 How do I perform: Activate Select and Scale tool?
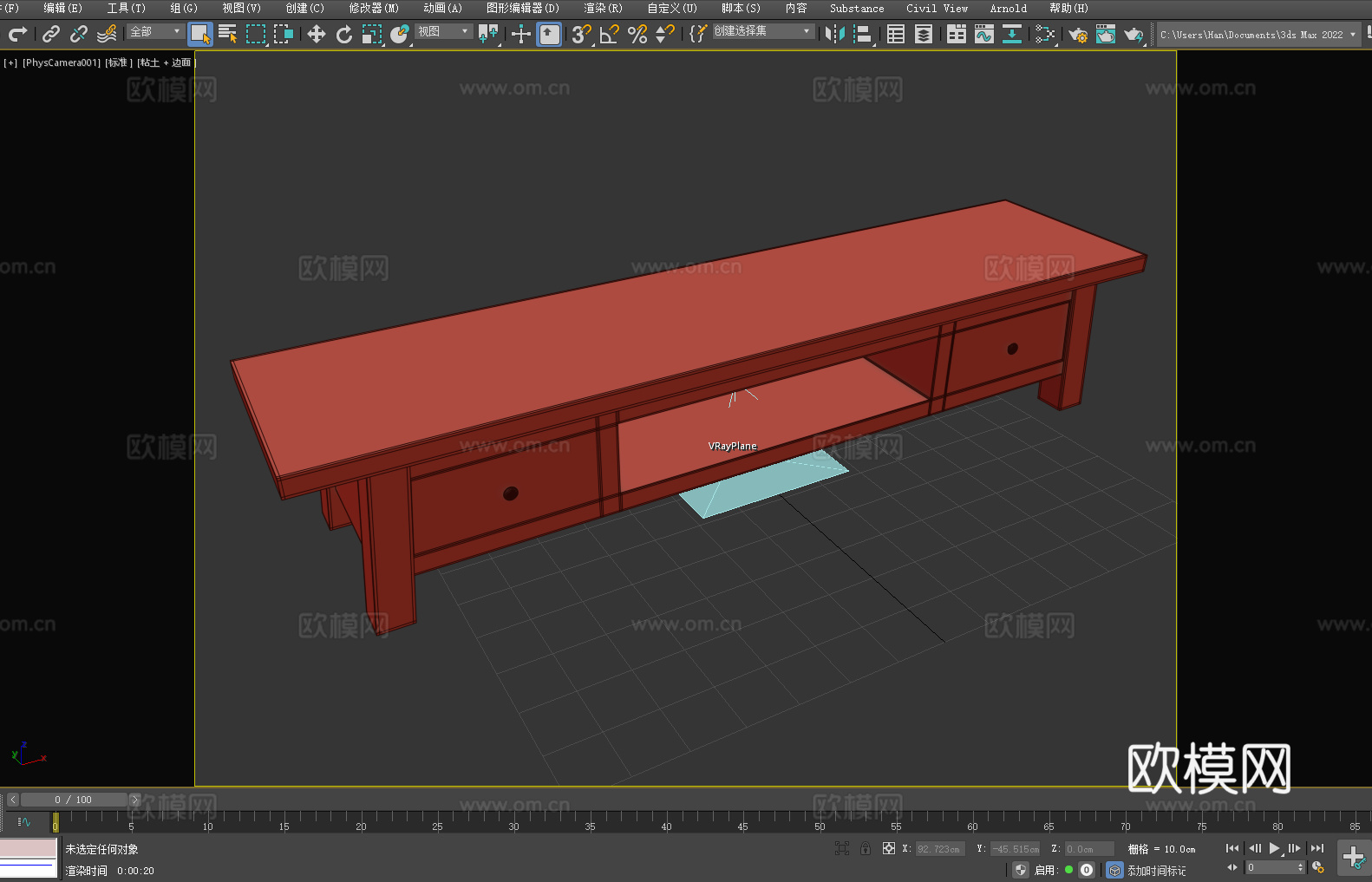pos(372,34)
